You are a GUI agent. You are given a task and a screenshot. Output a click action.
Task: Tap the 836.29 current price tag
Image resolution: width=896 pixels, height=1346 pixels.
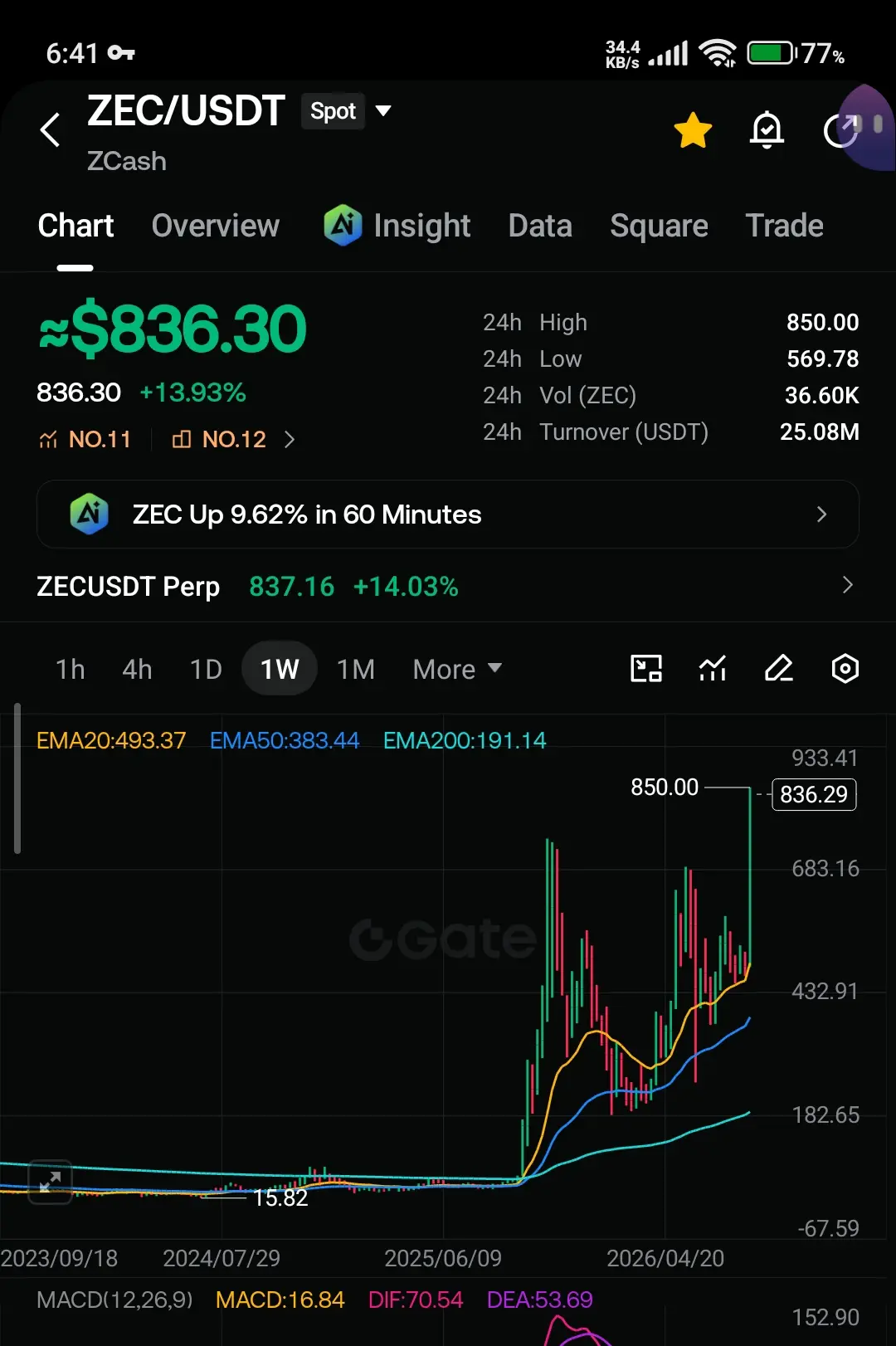tap(814, 794)
